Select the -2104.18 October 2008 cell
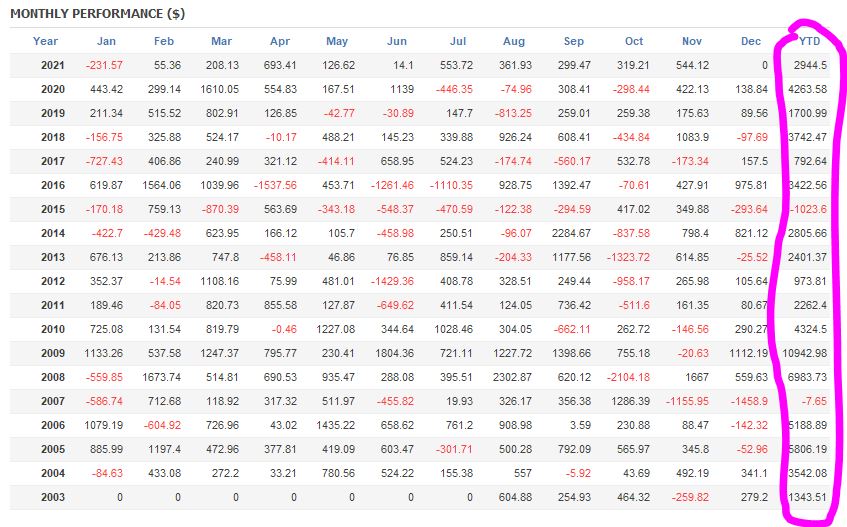Viewport: 847px width, 527px height. (x=628, y=377)
